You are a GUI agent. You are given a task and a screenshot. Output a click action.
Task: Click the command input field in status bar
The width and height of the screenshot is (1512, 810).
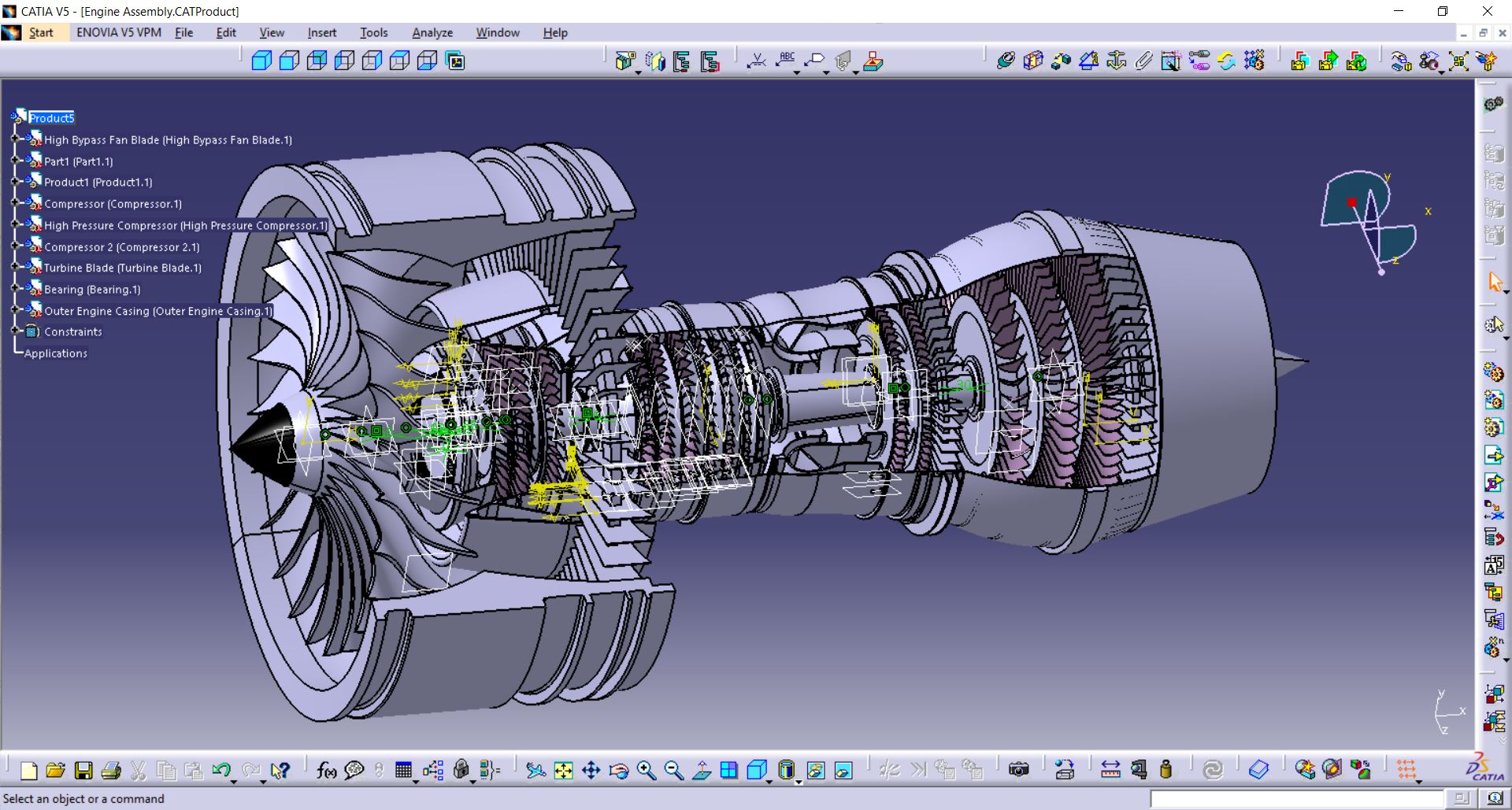click(1296, 799)
